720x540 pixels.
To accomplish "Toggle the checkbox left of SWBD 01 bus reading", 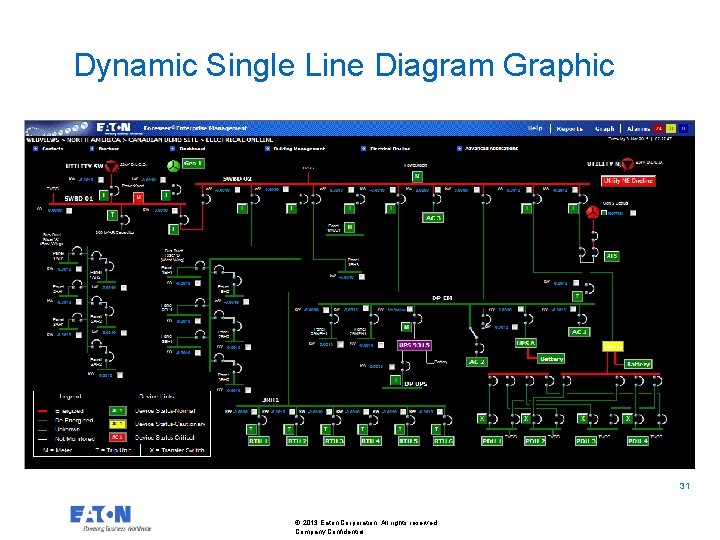I will [x=69, y=211].
